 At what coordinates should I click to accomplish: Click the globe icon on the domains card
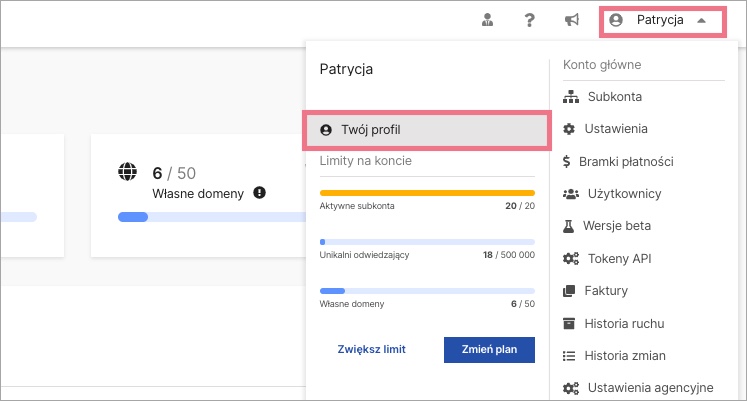pos(127,171)
